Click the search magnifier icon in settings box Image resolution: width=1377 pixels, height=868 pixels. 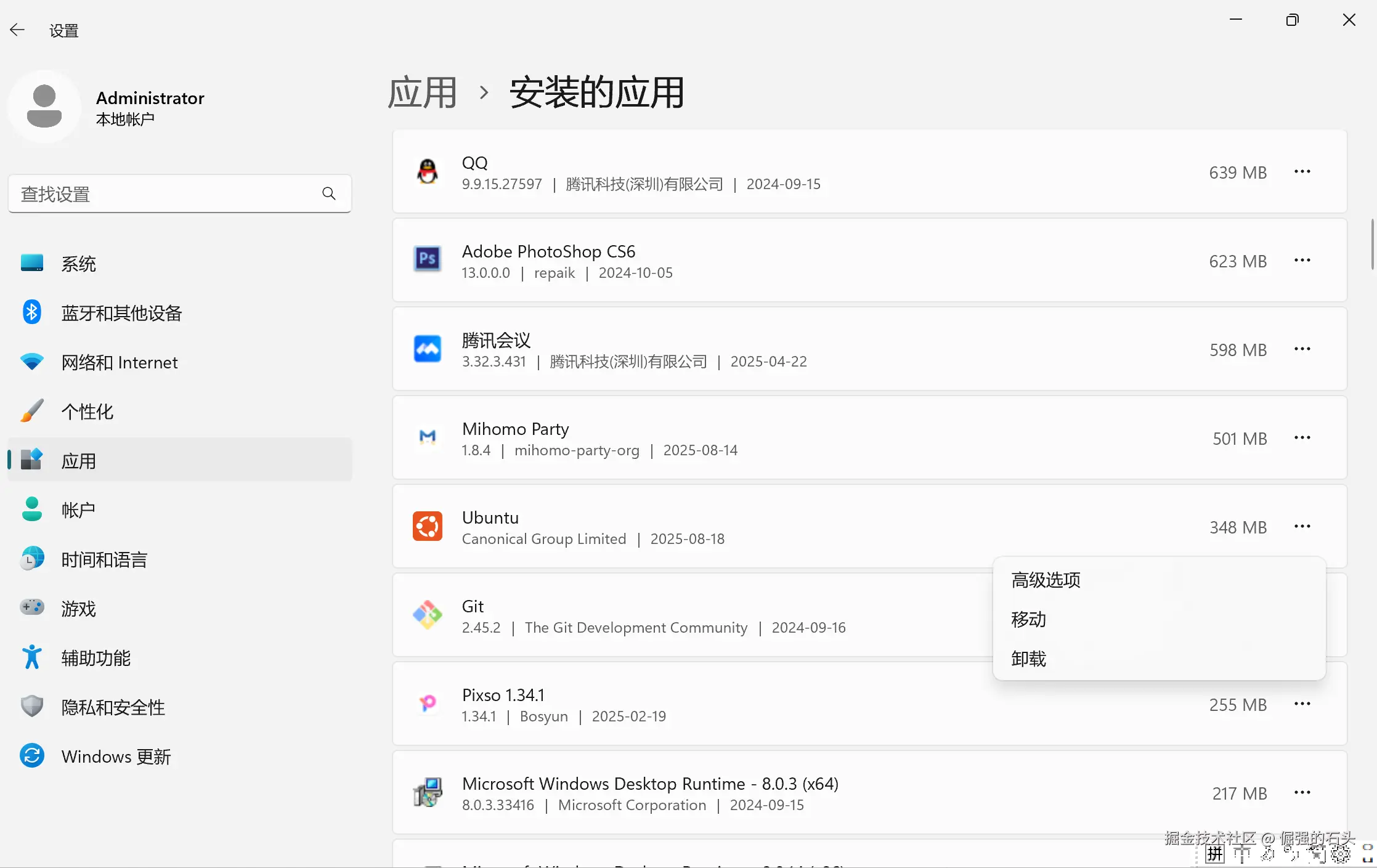pos(329,194)
